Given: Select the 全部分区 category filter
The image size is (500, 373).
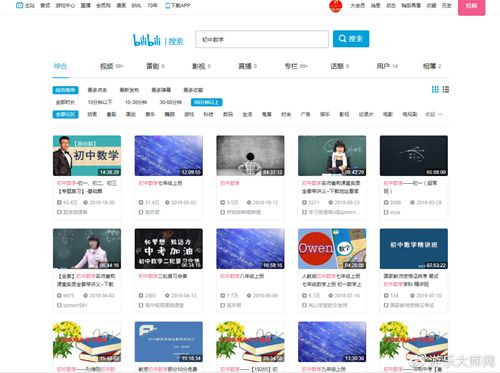Looking at the screenshot, I should [65, 114].
